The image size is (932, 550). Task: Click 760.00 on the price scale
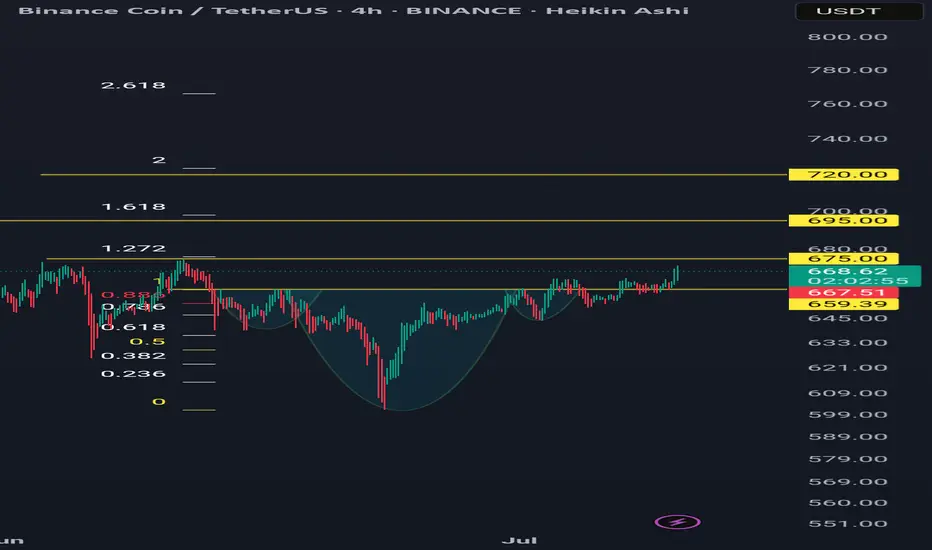pyautogui.click(x=848, y=104)
